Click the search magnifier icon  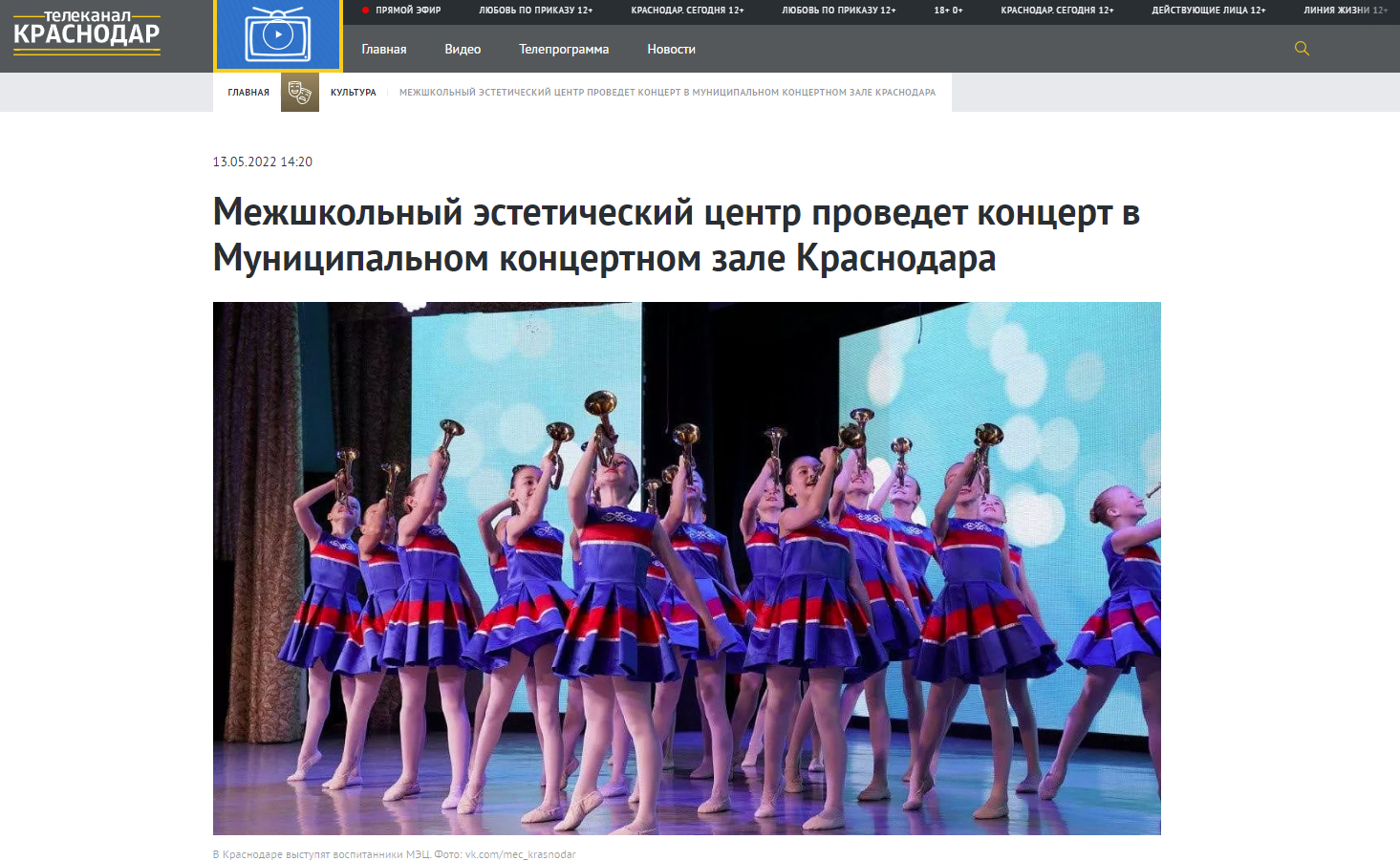(x=1302, y=49)
